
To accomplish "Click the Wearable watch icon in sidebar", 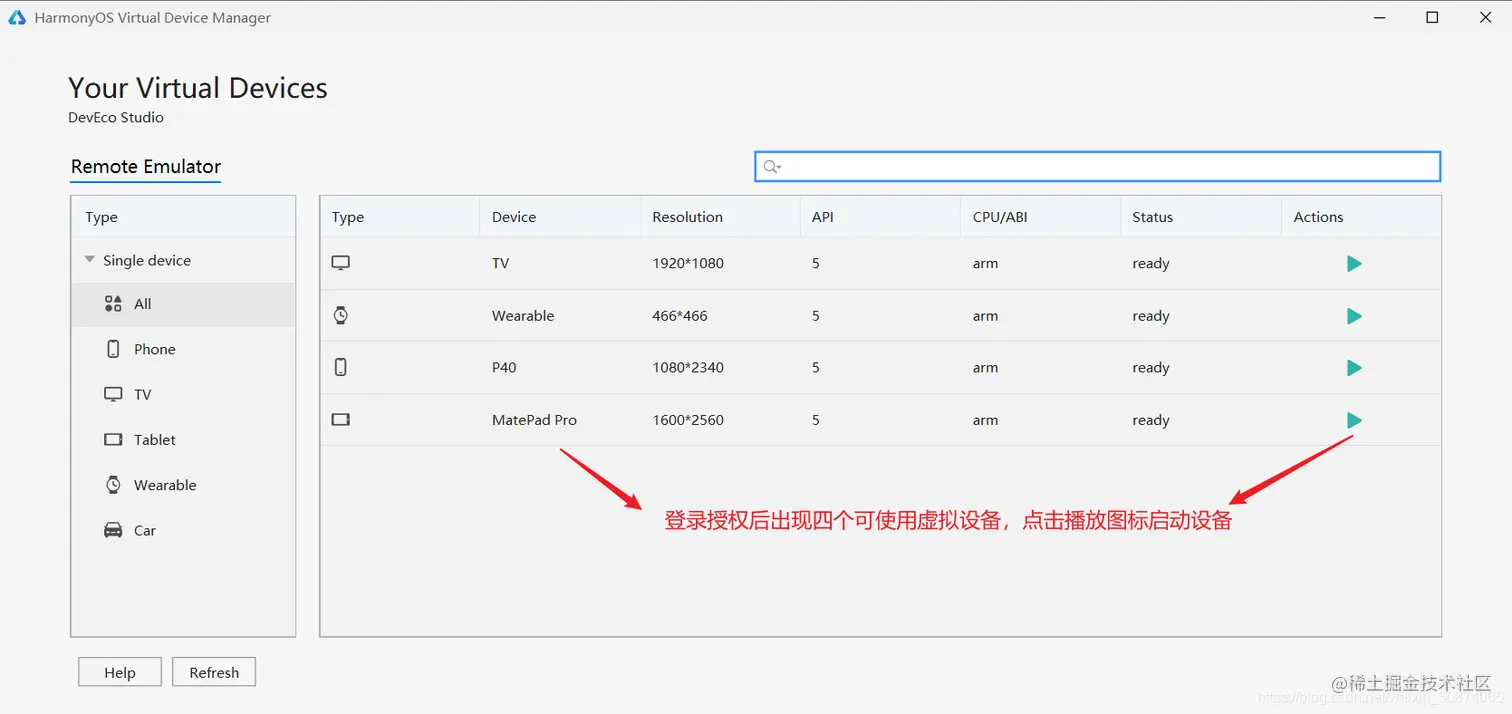I will 113,485.
